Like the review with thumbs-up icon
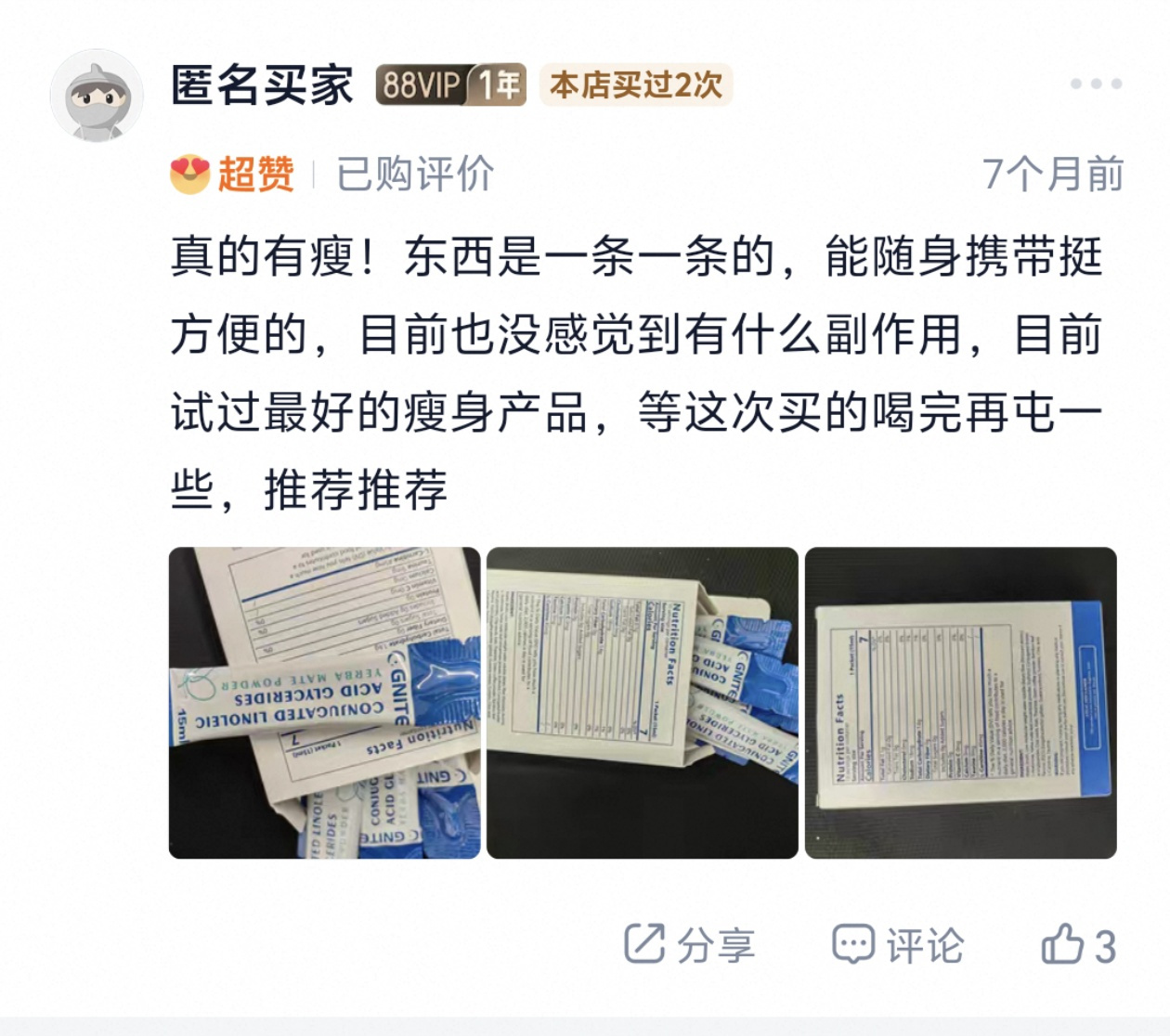The width and height of the screenshot is (1170, 1036). click(1063, 944)
